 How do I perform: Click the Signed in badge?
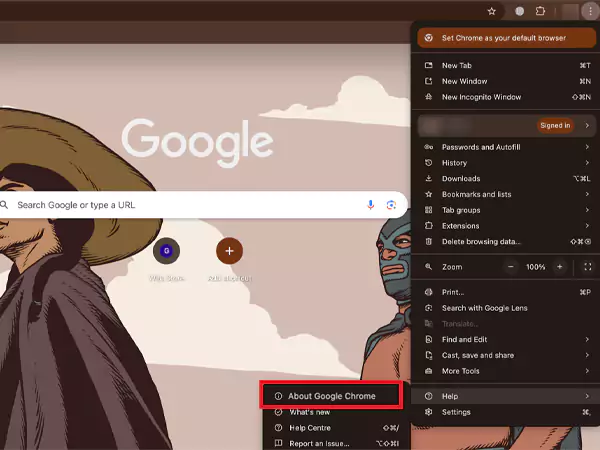click(x=555, y=125)
